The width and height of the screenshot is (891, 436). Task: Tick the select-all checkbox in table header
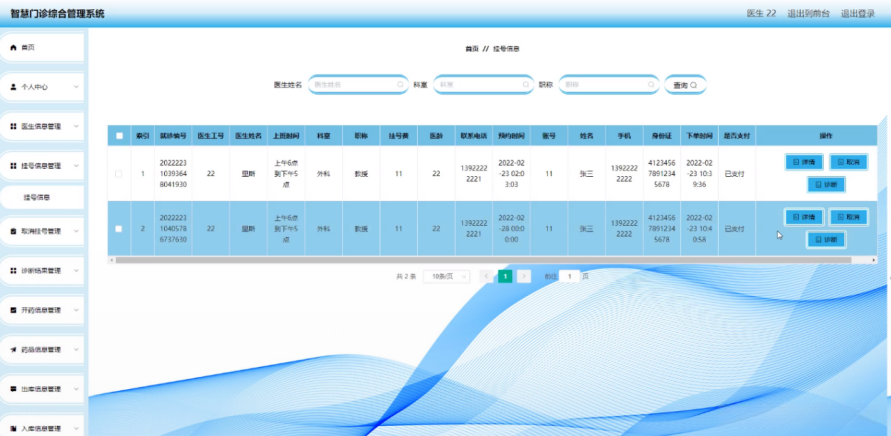click(119, 136)
